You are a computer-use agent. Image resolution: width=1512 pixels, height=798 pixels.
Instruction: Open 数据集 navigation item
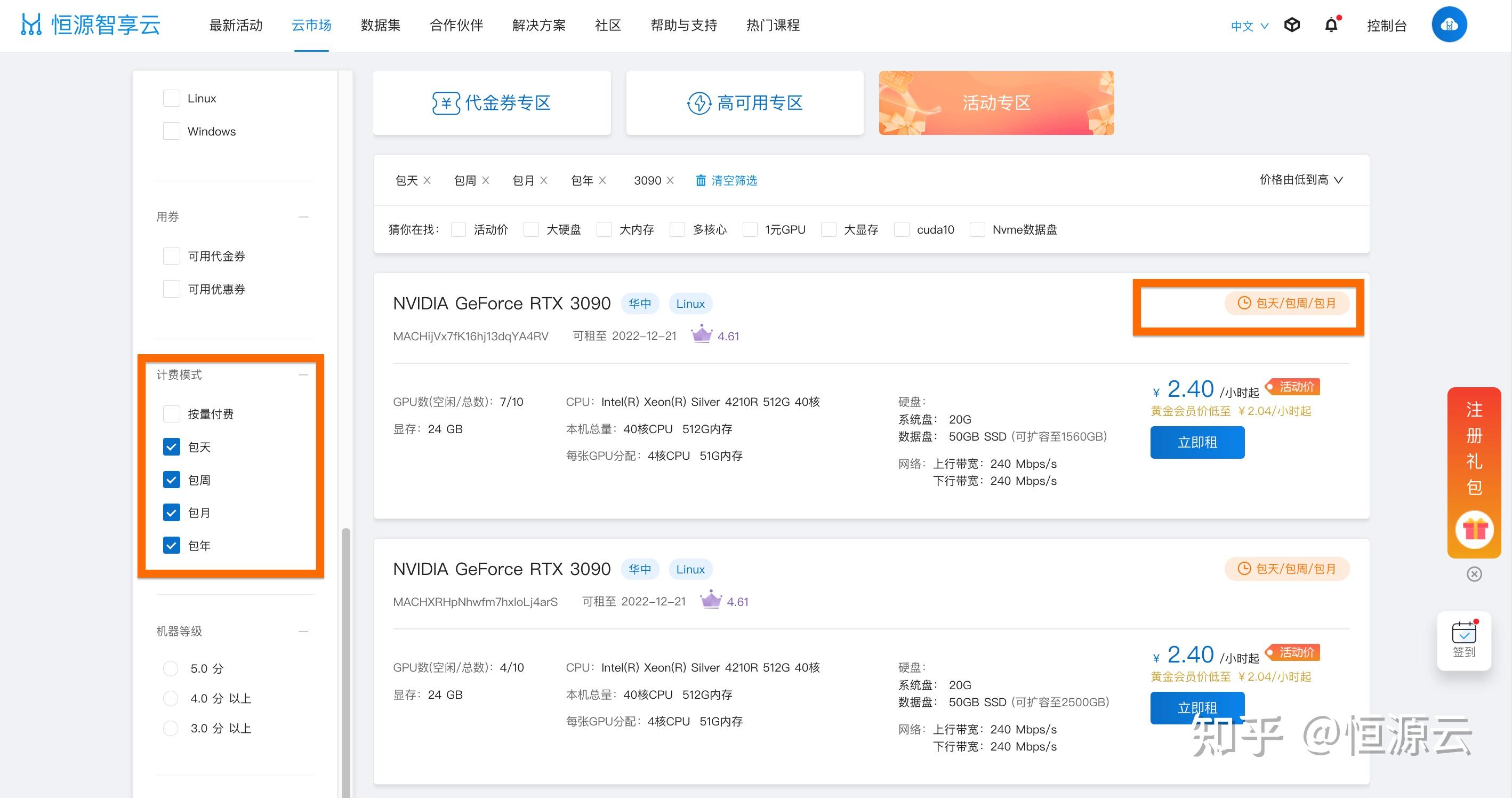pos(380,25)
